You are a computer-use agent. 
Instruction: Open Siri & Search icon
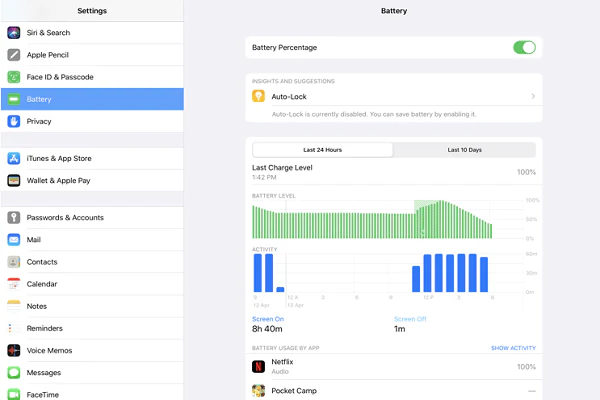point(14,33)
